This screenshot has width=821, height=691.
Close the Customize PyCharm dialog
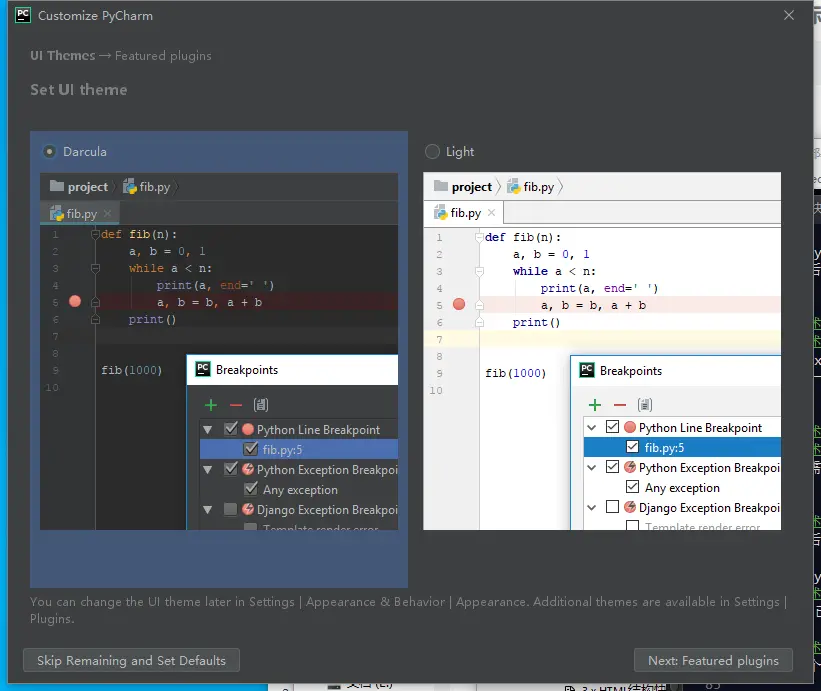click(x=789, y=15)
